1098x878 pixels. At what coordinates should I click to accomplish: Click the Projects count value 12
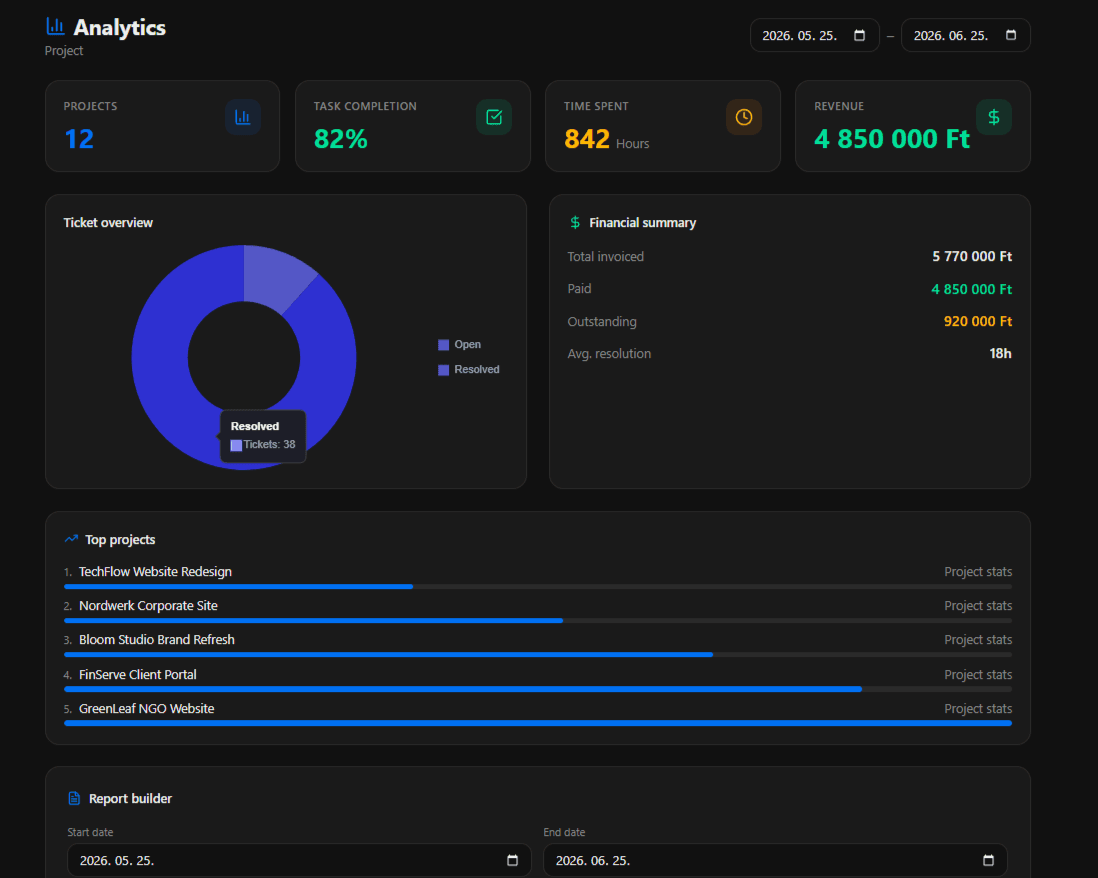(x=79, y=139)
